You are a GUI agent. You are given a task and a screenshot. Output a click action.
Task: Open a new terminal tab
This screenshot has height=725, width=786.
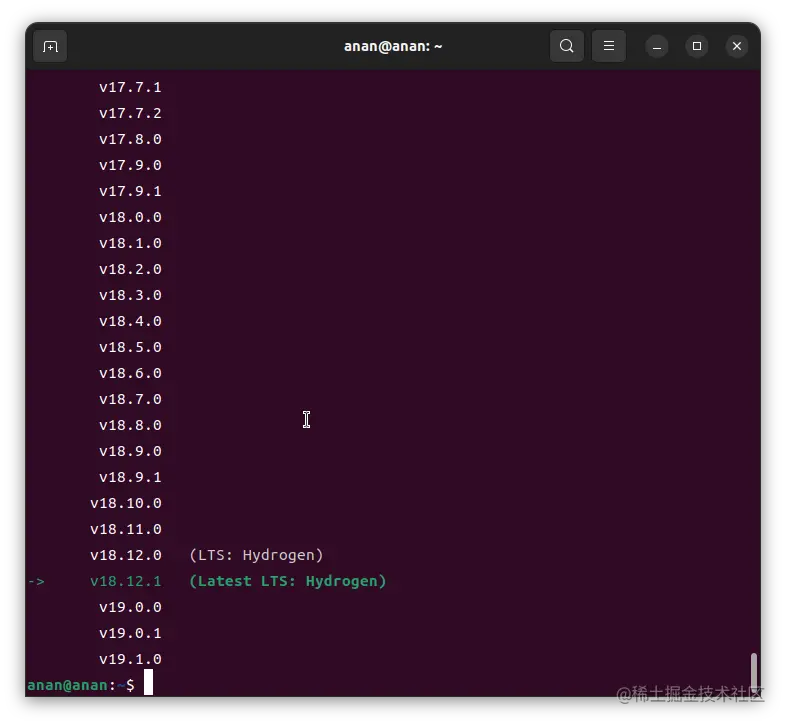click(50, 46)
